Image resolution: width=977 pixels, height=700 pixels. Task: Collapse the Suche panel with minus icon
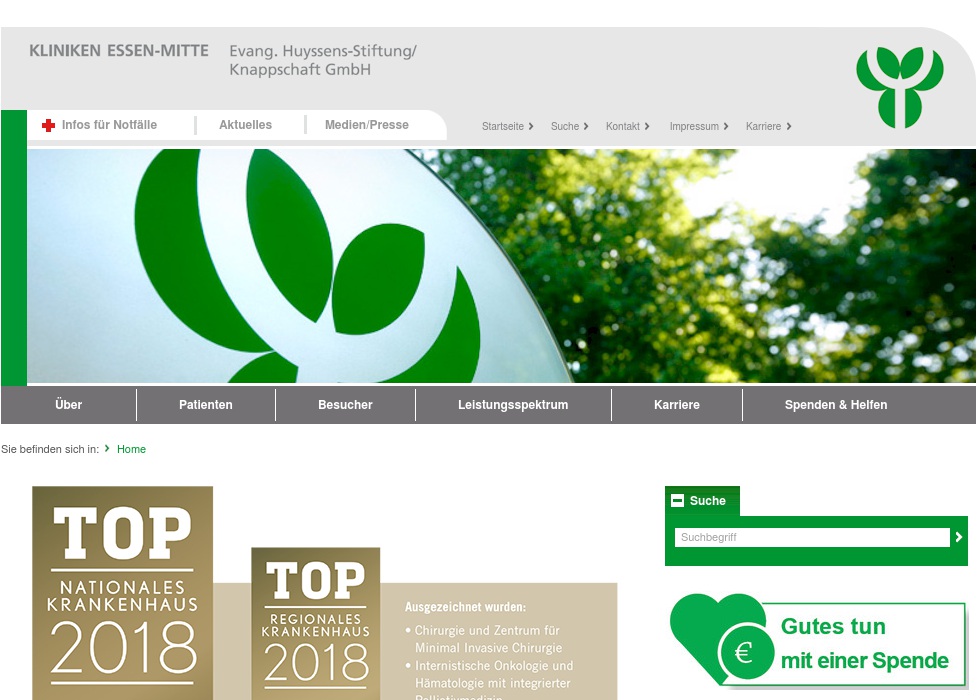point(678,500)
